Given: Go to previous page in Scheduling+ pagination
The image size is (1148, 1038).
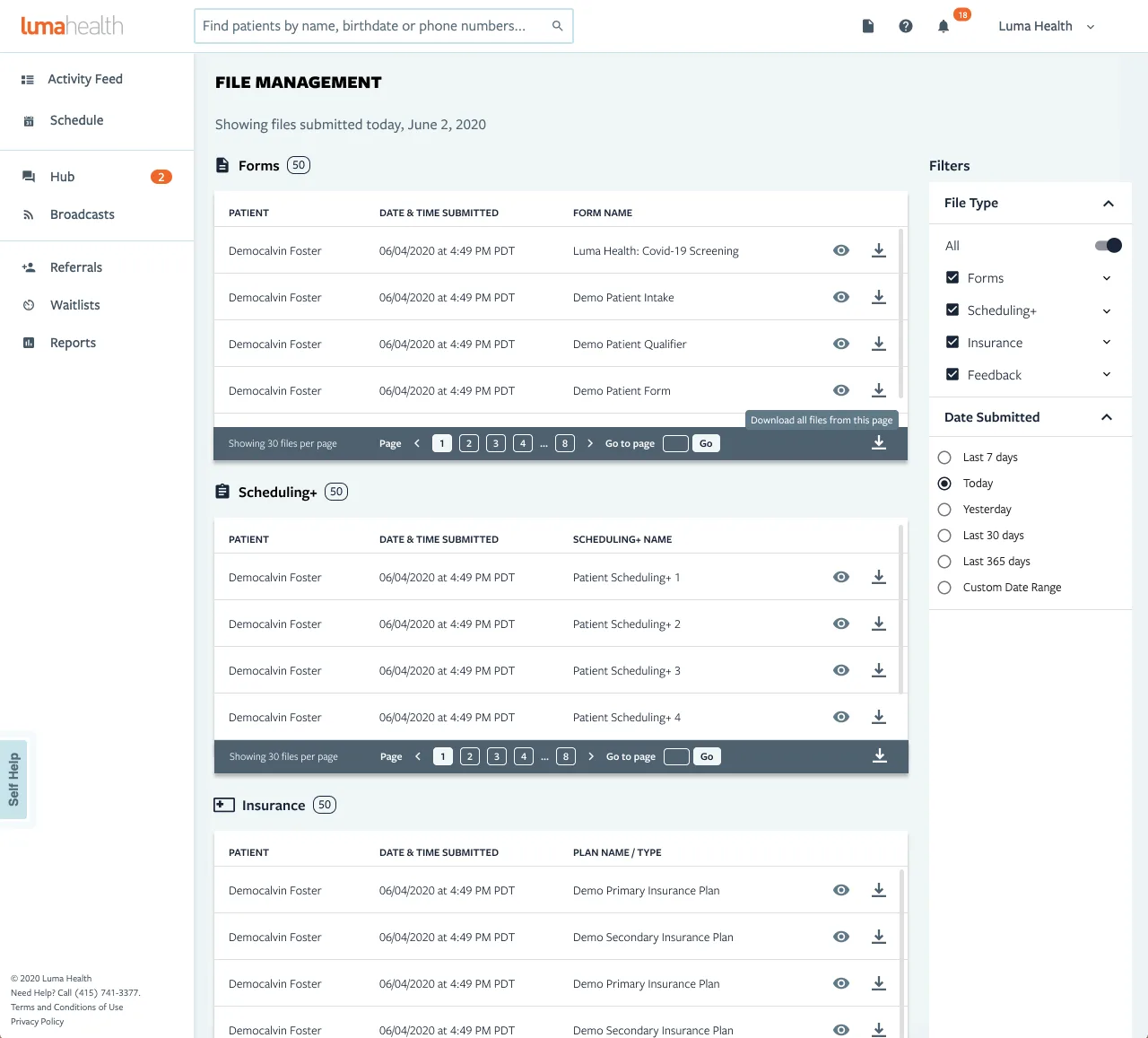Looking at the screenshot, I should [x=418, y=756].
